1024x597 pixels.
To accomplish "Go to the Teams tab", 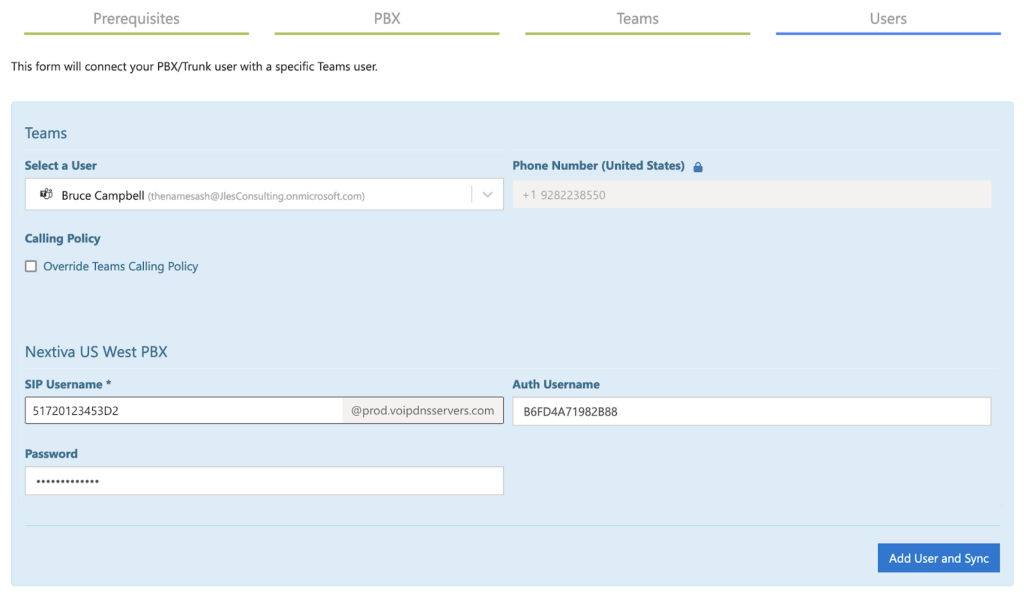I will pos(637,19).
